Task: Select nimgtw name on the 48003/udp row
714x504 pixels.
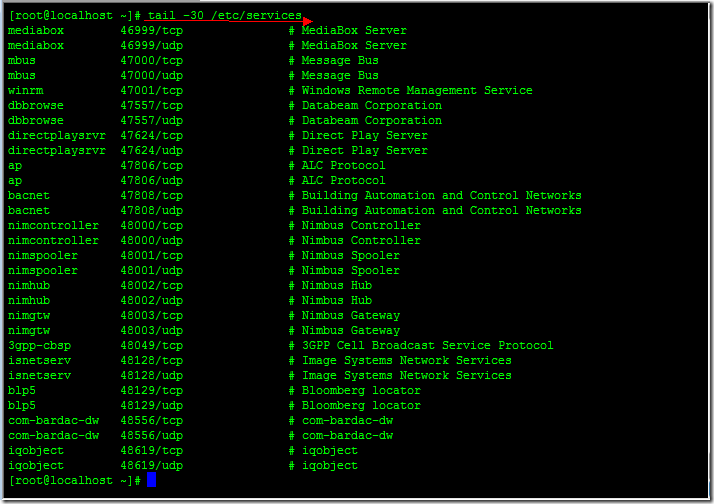Action: [x=29, y=331]
